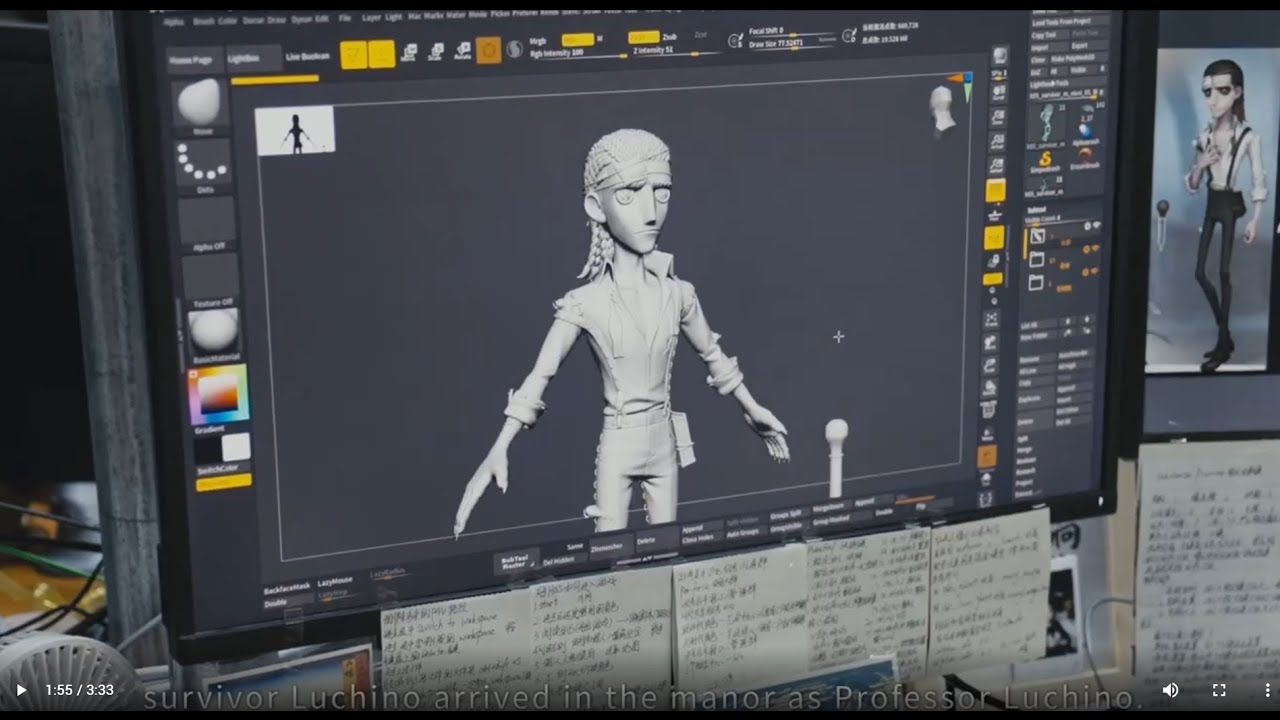
Task: Click the yellow Persp icon on the right shelf
Action: (x=996, y=190)
